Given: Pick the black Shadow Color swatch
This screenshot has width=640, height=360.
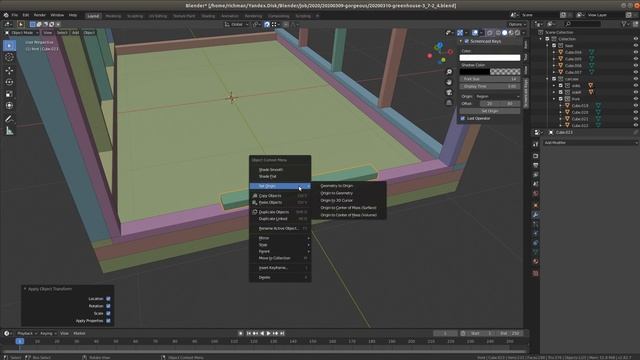Looking at the screenshot, I should [x=475, y=72].
